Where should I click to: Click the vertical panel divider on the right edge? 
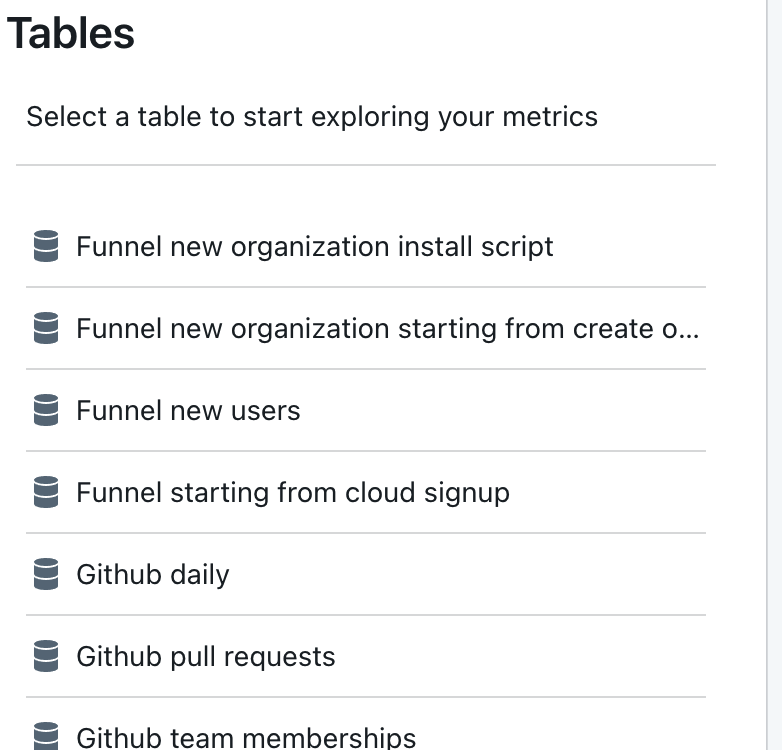click(767, 375)
